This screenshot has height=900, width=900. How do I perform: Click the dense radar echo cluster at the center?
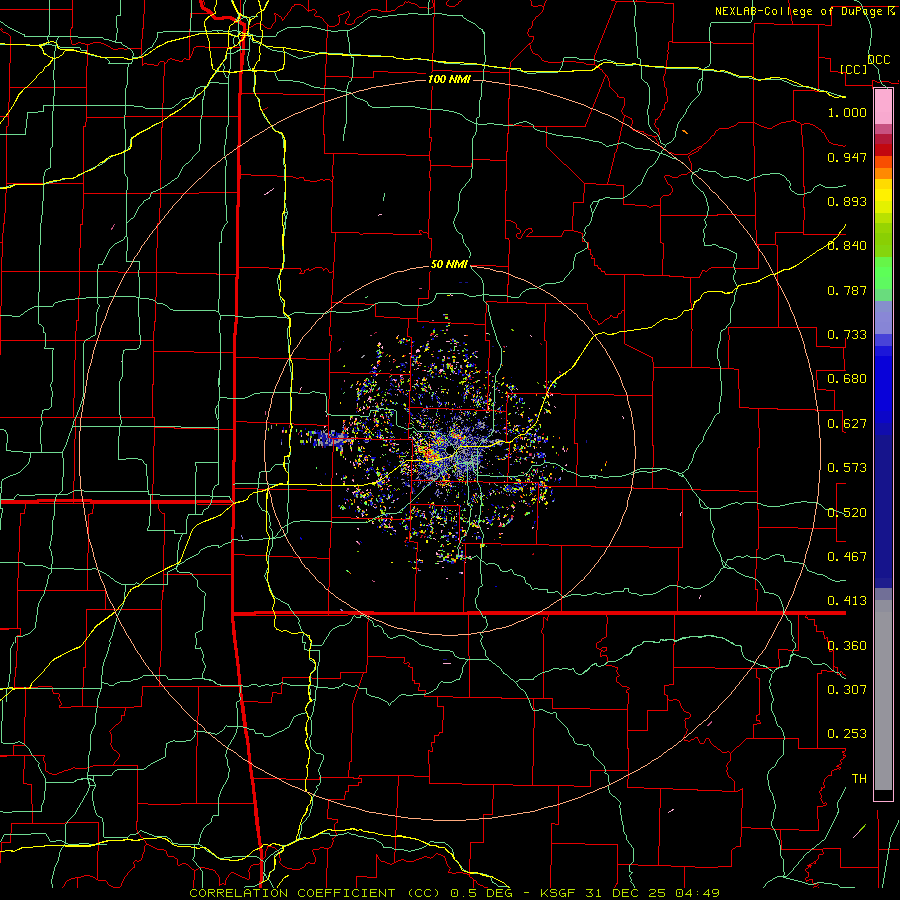click(451, 453)
